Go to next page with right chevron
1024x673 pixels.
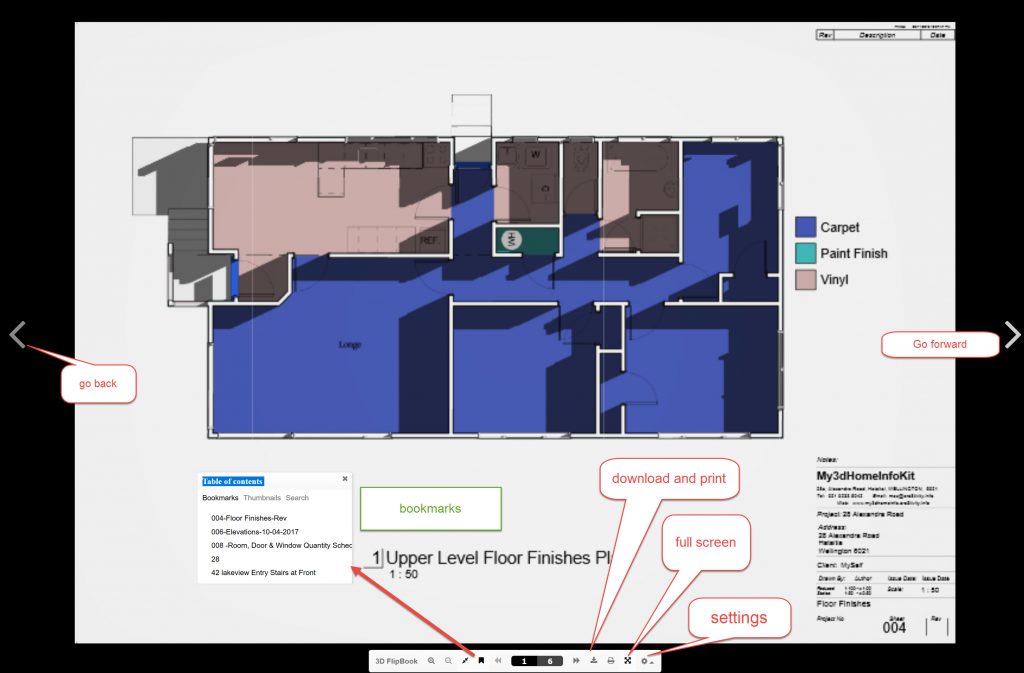tap(1012, 335)
